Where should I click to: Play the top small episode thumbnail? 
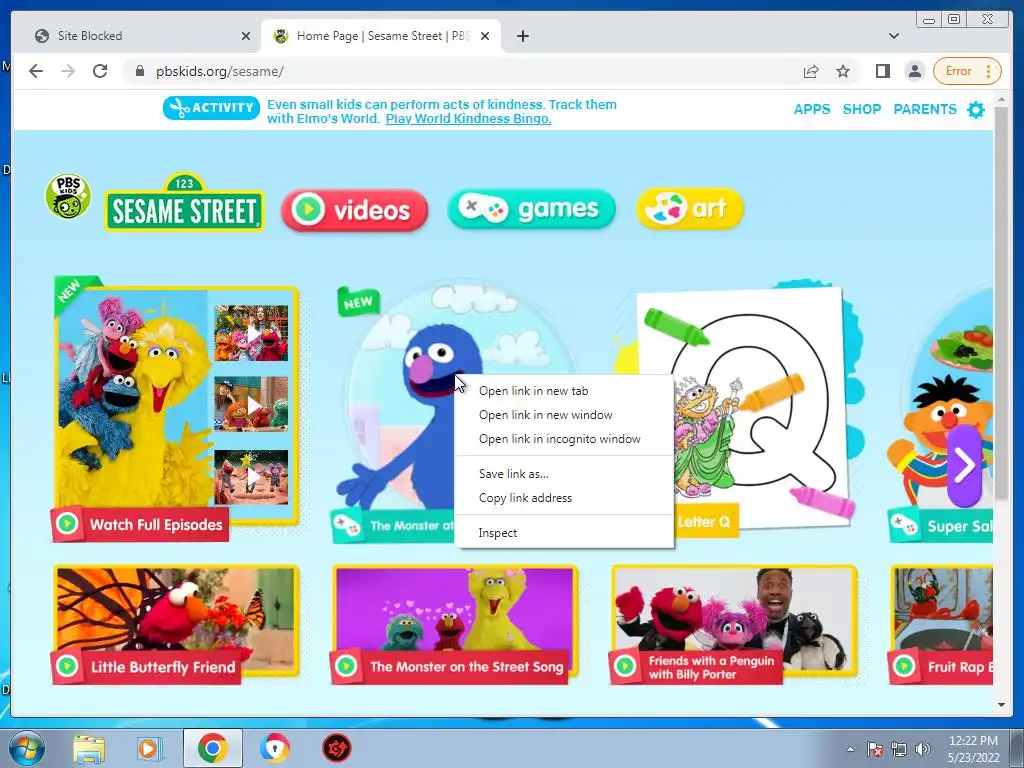(x=251, y=333)
